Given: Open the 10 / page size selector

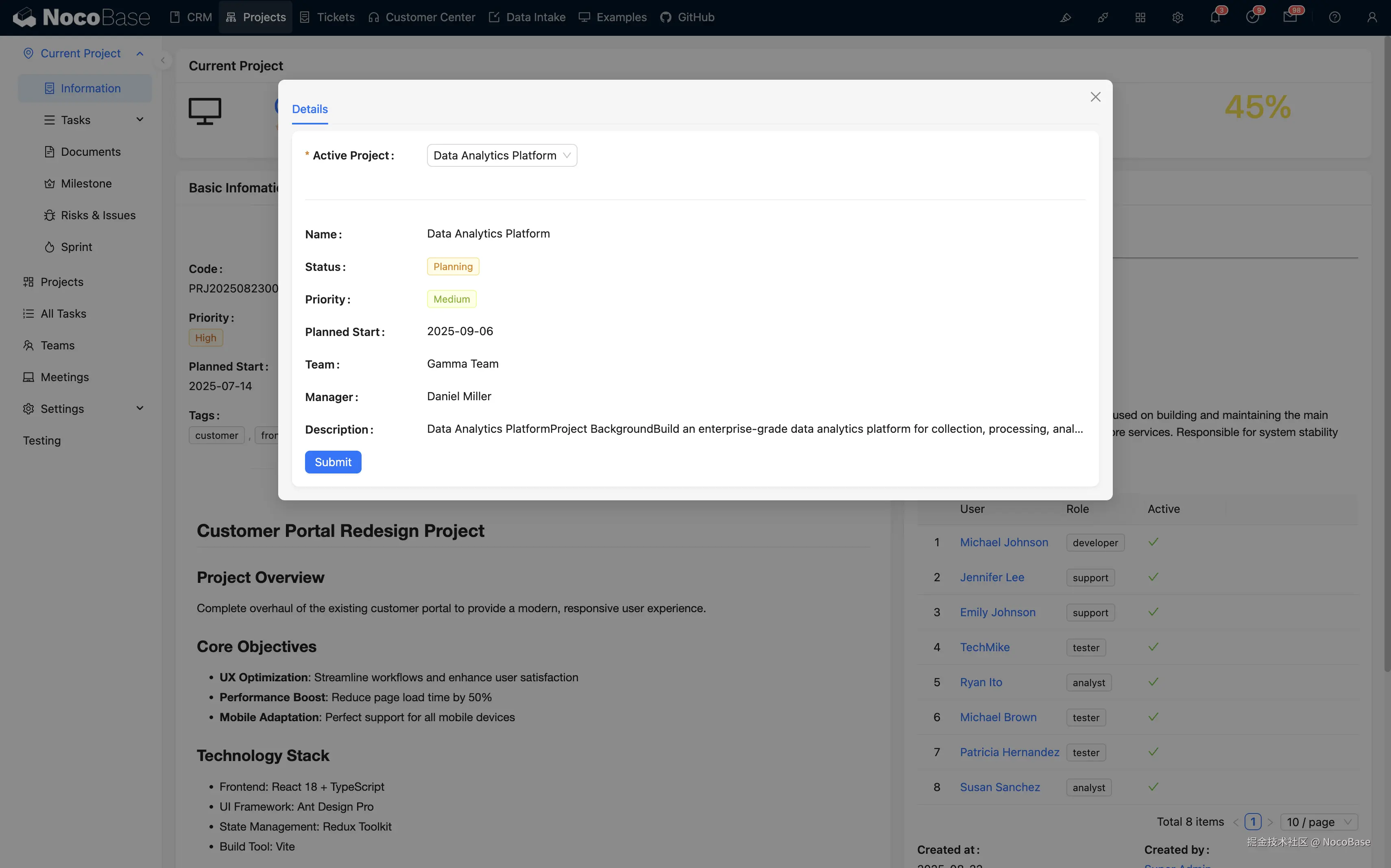Looking at the screenshot, I should [x=1319, y=822].
